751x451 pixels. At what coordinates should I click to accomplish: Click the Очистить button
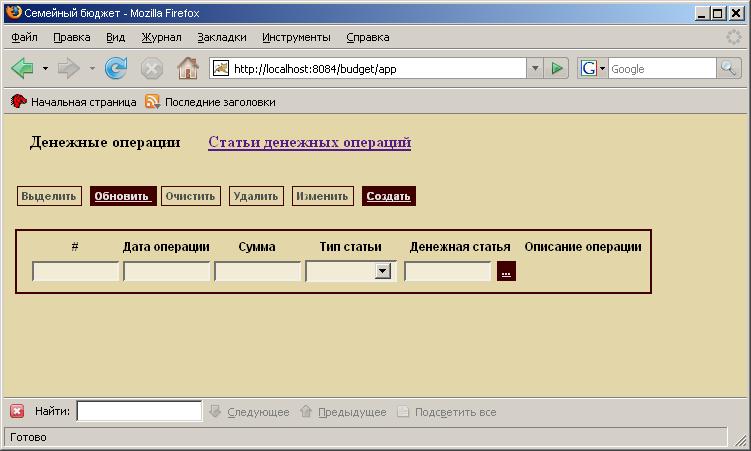(191, 196)
